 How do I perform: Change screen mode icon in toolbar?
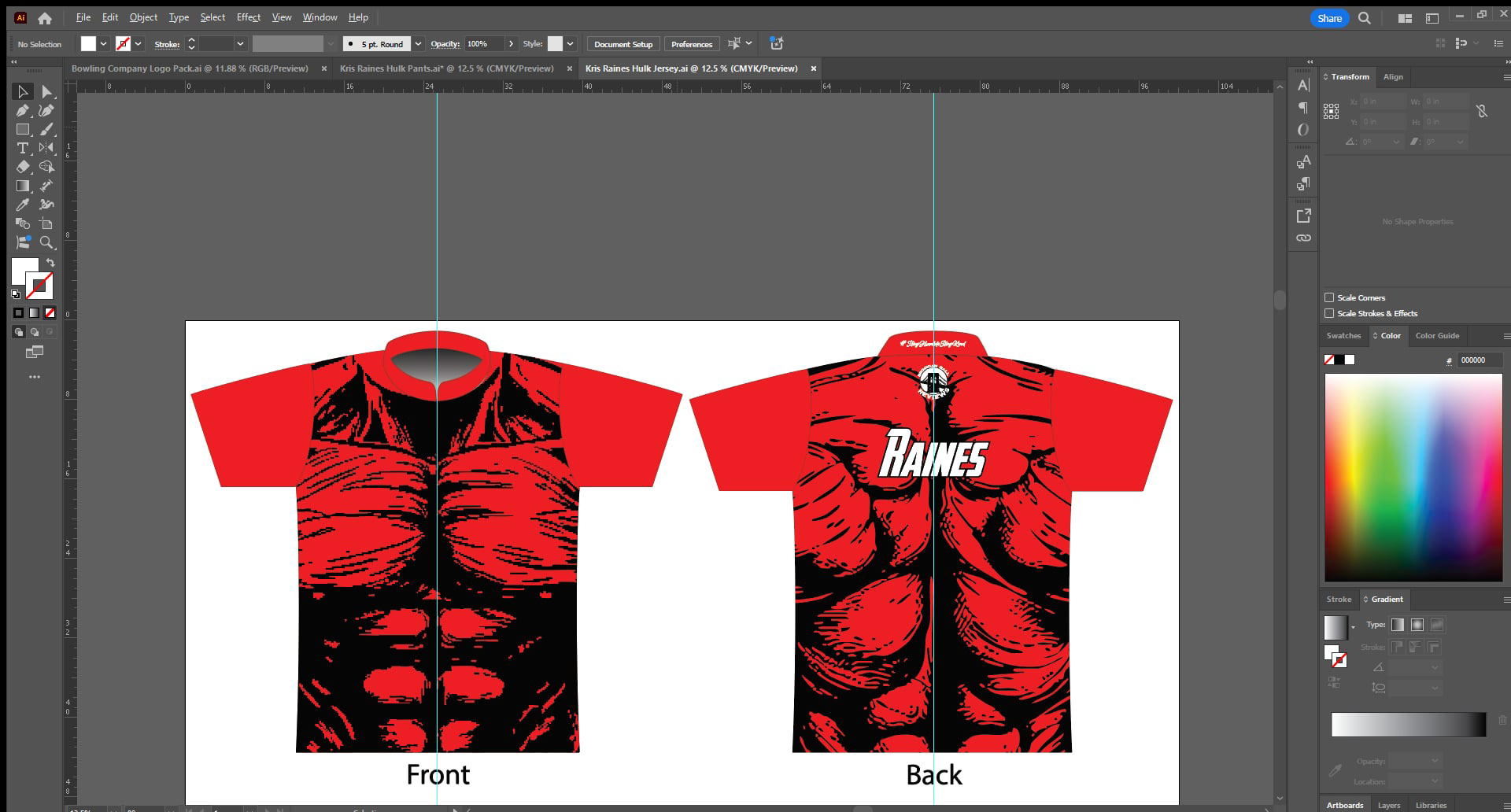35,352
